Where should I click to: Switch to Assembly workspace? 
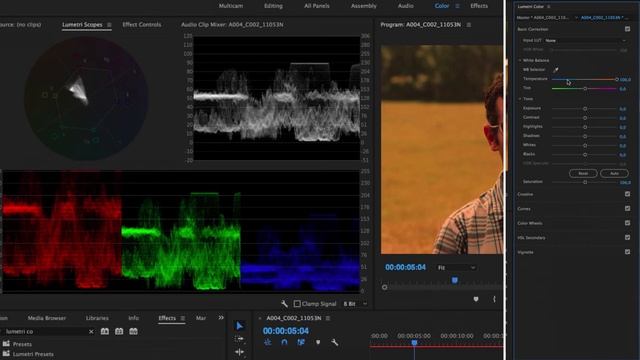point(364,6)
